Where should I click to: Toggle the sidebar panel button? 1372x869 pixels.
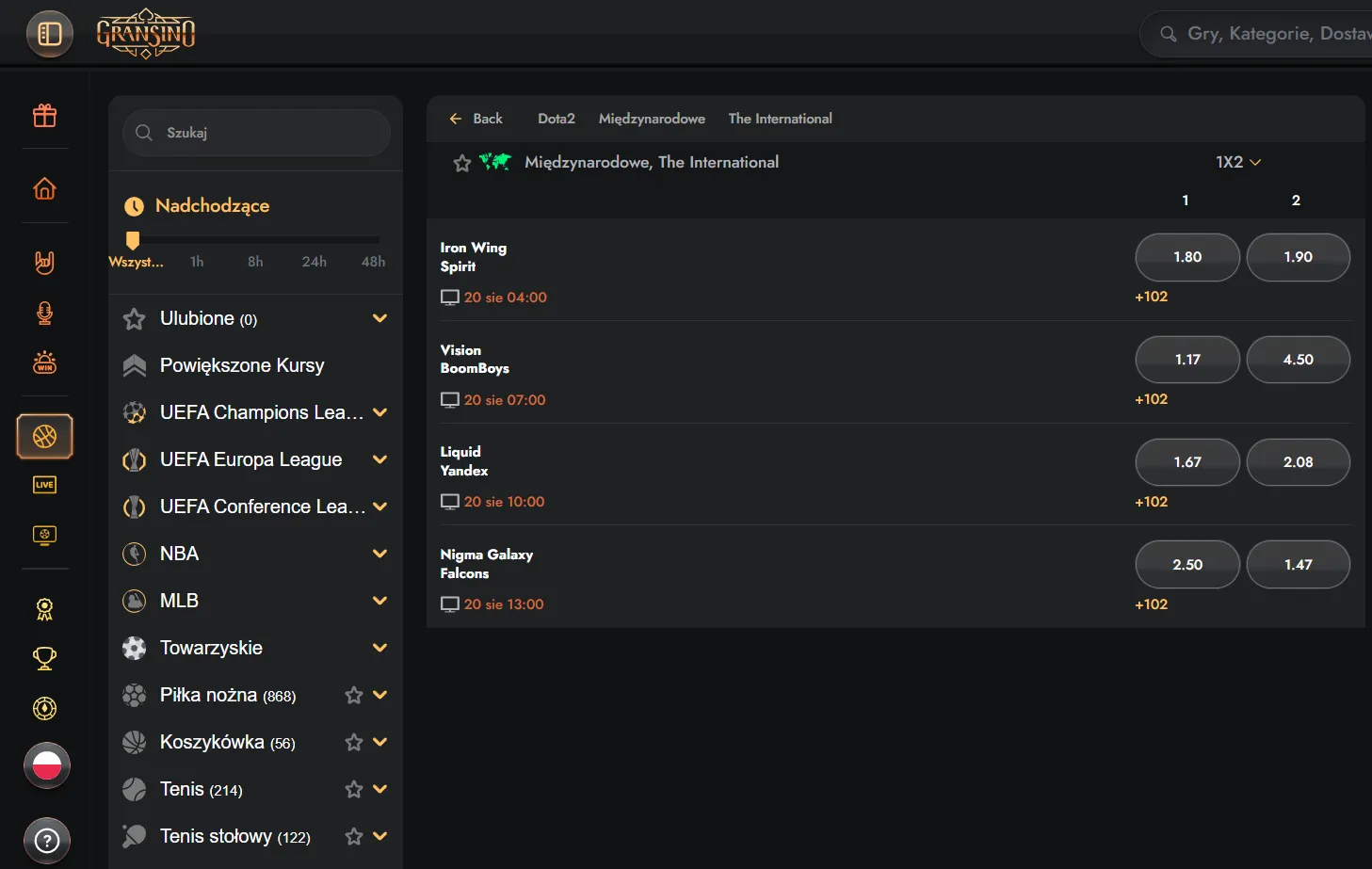click(x=49, y=34)
